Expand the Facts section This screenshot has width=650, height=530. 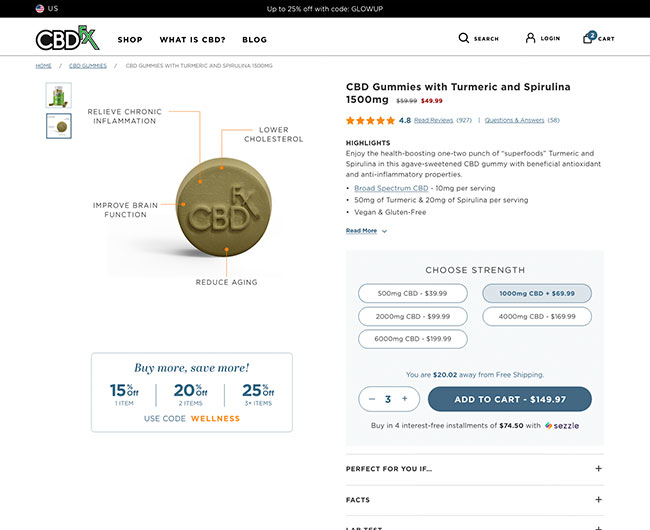(475, 500)
